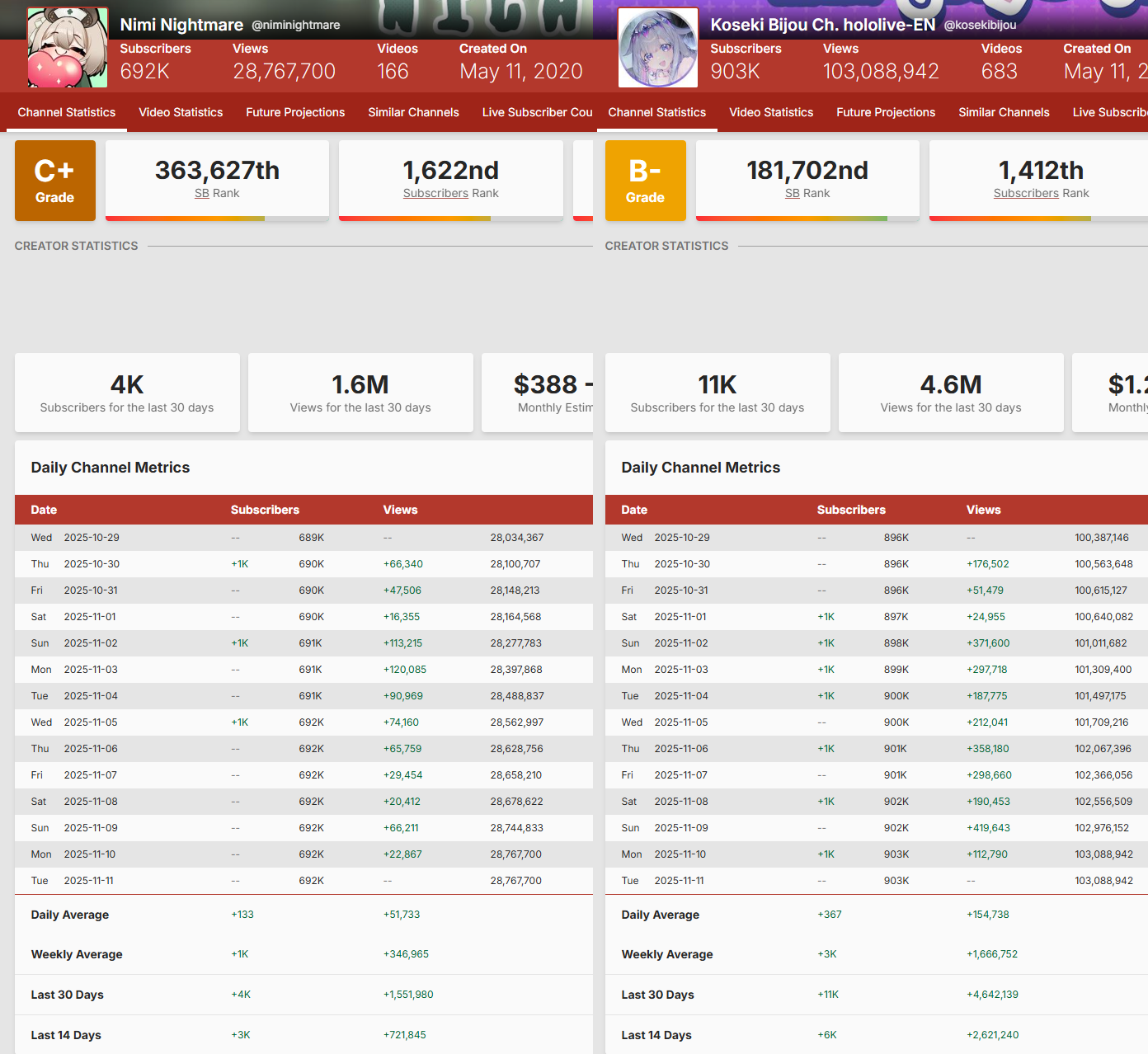This screenshot has width=1148, height=1054.
Task: Click the 4K subscribers last 30 days card
Action: click(x=127, y=393)
